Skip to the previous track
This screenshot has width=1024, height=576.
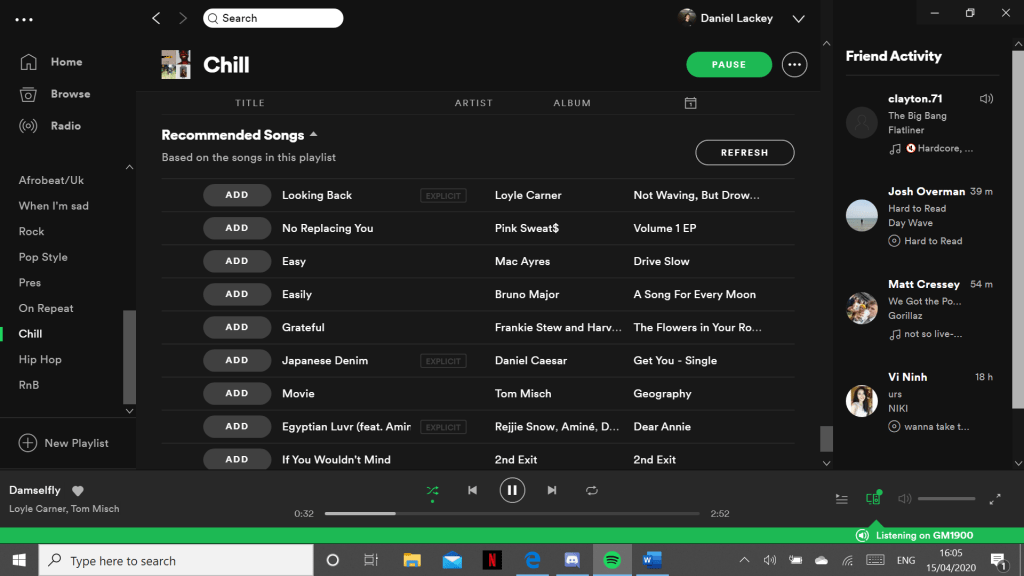tap(472, 490)
